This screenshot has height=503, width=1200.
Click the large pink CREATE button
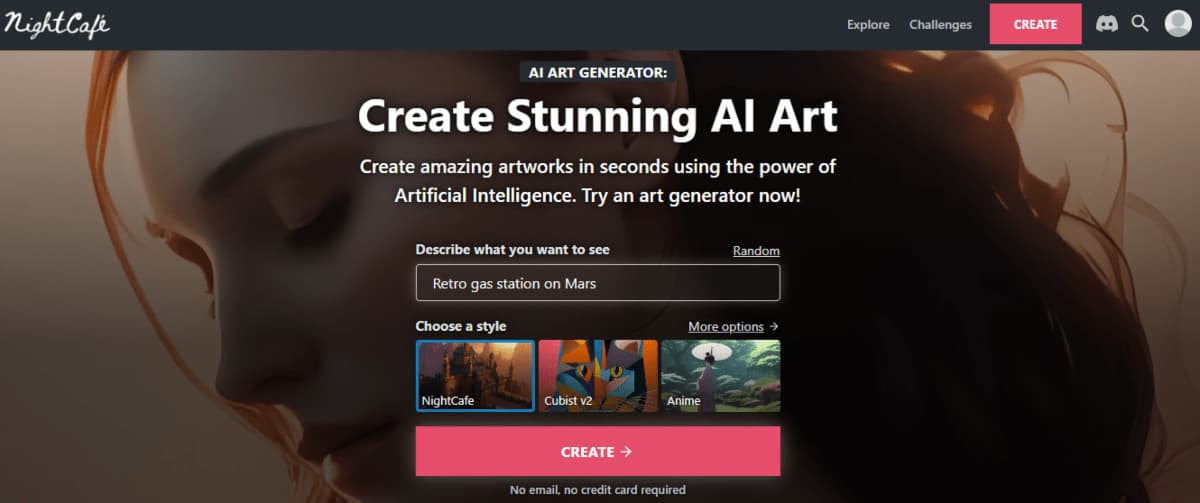click(x=598, y=452)
